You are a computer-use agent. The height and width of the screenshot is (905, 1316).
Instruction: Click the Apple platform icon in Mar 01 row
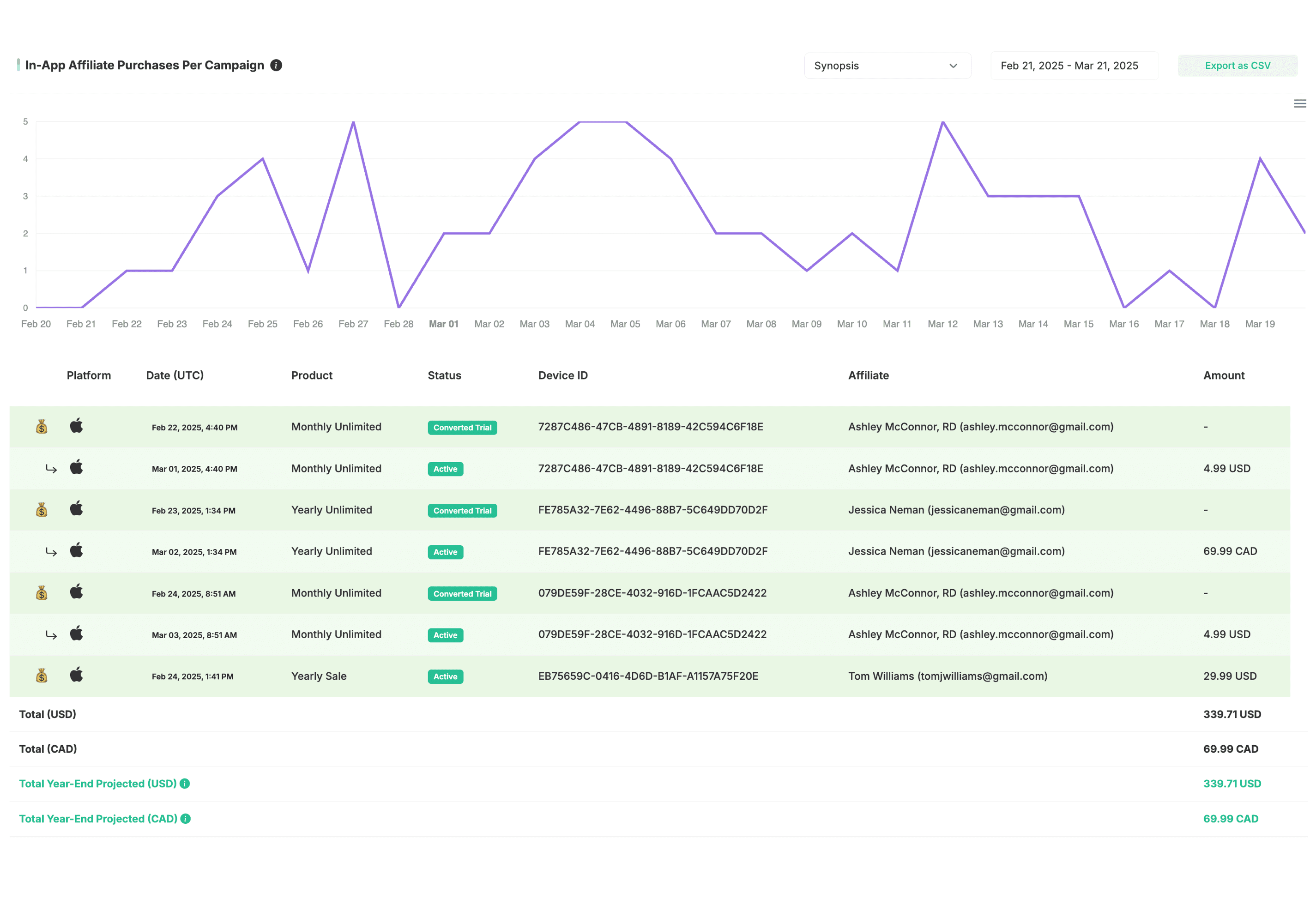pyautogui.click(x=77, y=467)
